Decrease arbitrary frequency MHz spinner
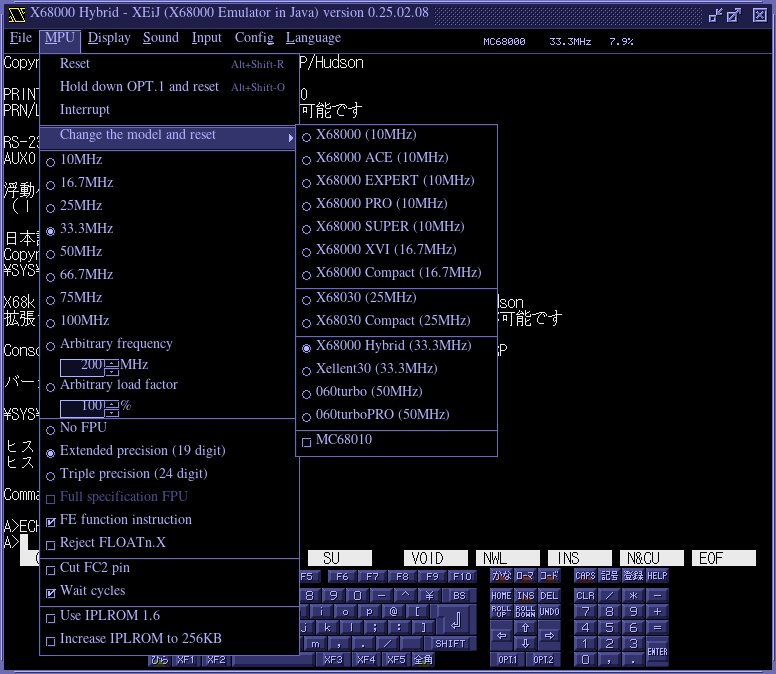776x674 pixels. click(112, 371)
